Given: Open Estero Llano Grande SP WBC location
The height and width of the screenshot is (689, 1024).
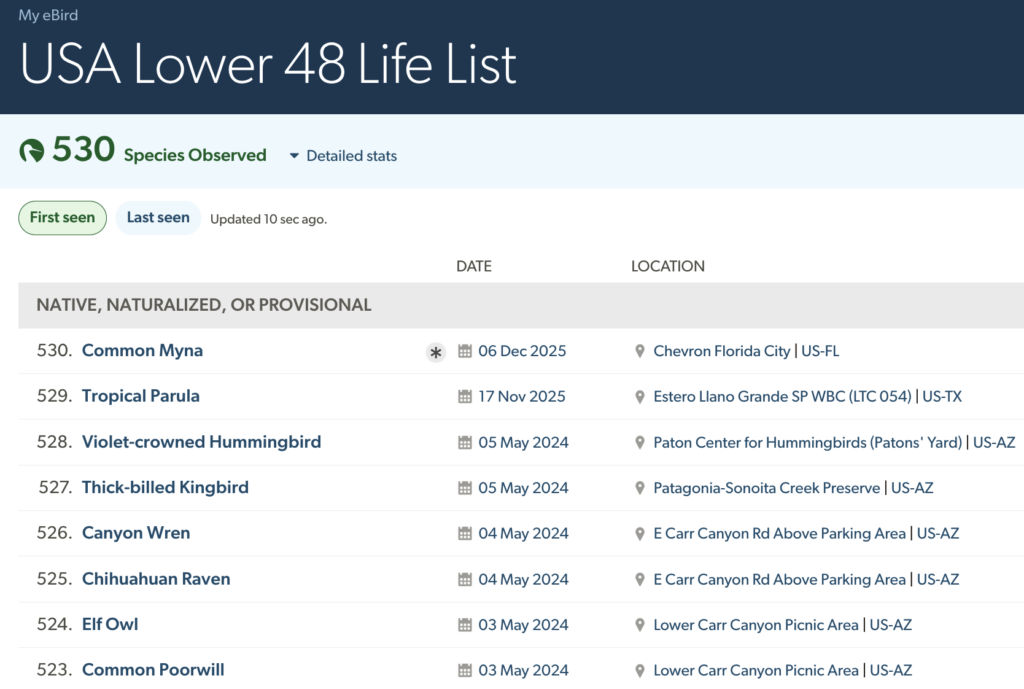Looking at the screenshot, I should coord(783,397).
